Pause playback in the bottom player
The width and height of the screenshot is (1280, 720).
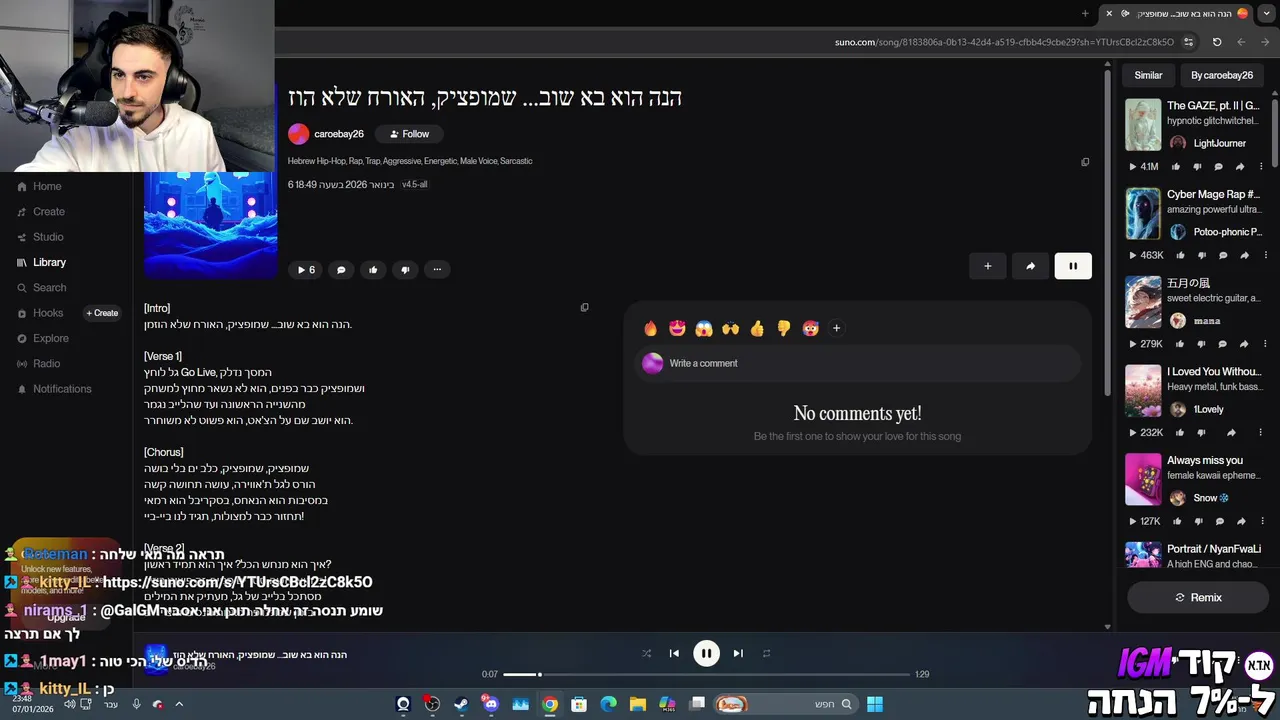(x=706, y=654)
